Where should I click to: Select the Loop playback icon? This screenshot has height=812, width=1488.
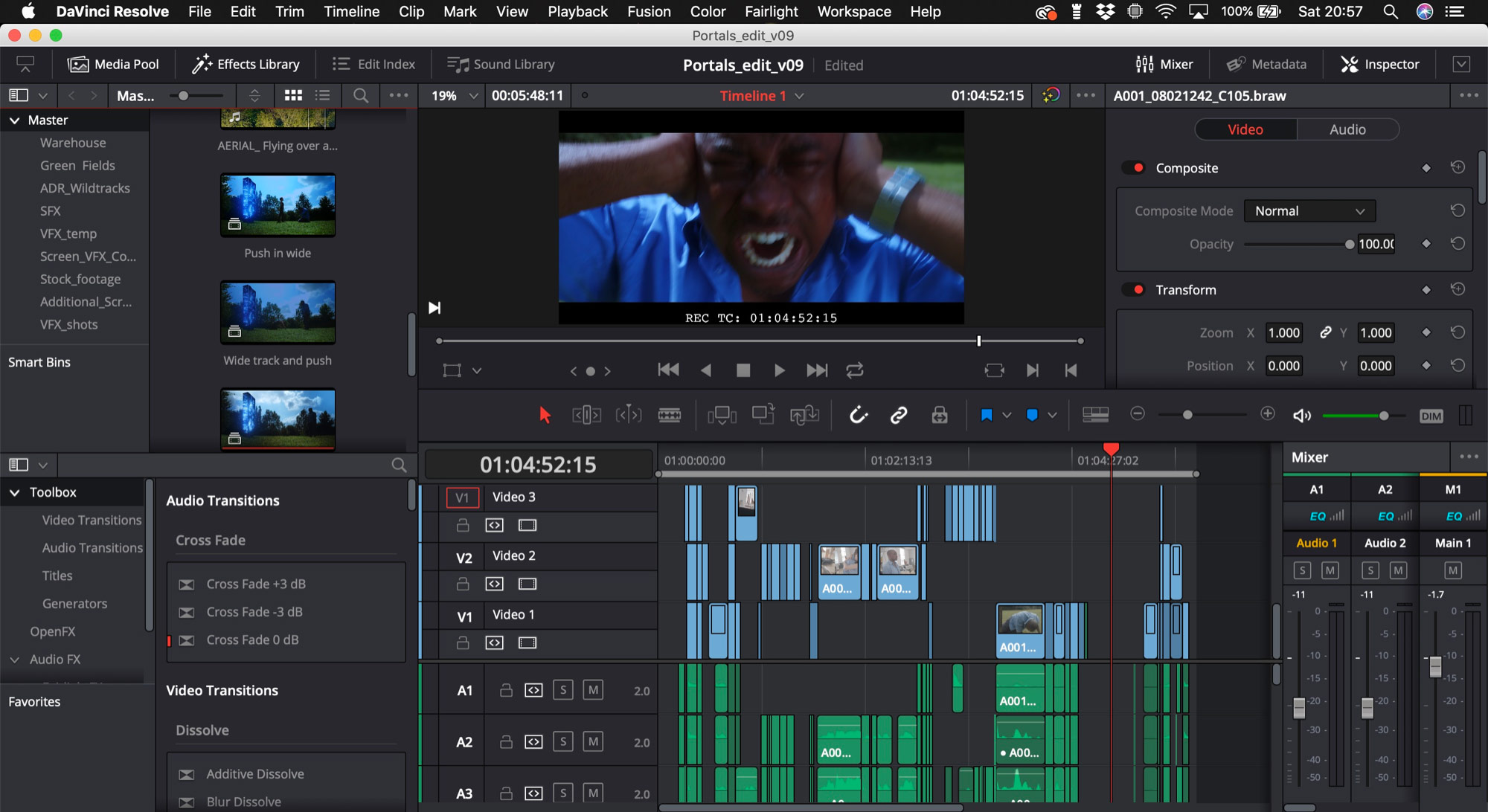(x=855, y=371)
